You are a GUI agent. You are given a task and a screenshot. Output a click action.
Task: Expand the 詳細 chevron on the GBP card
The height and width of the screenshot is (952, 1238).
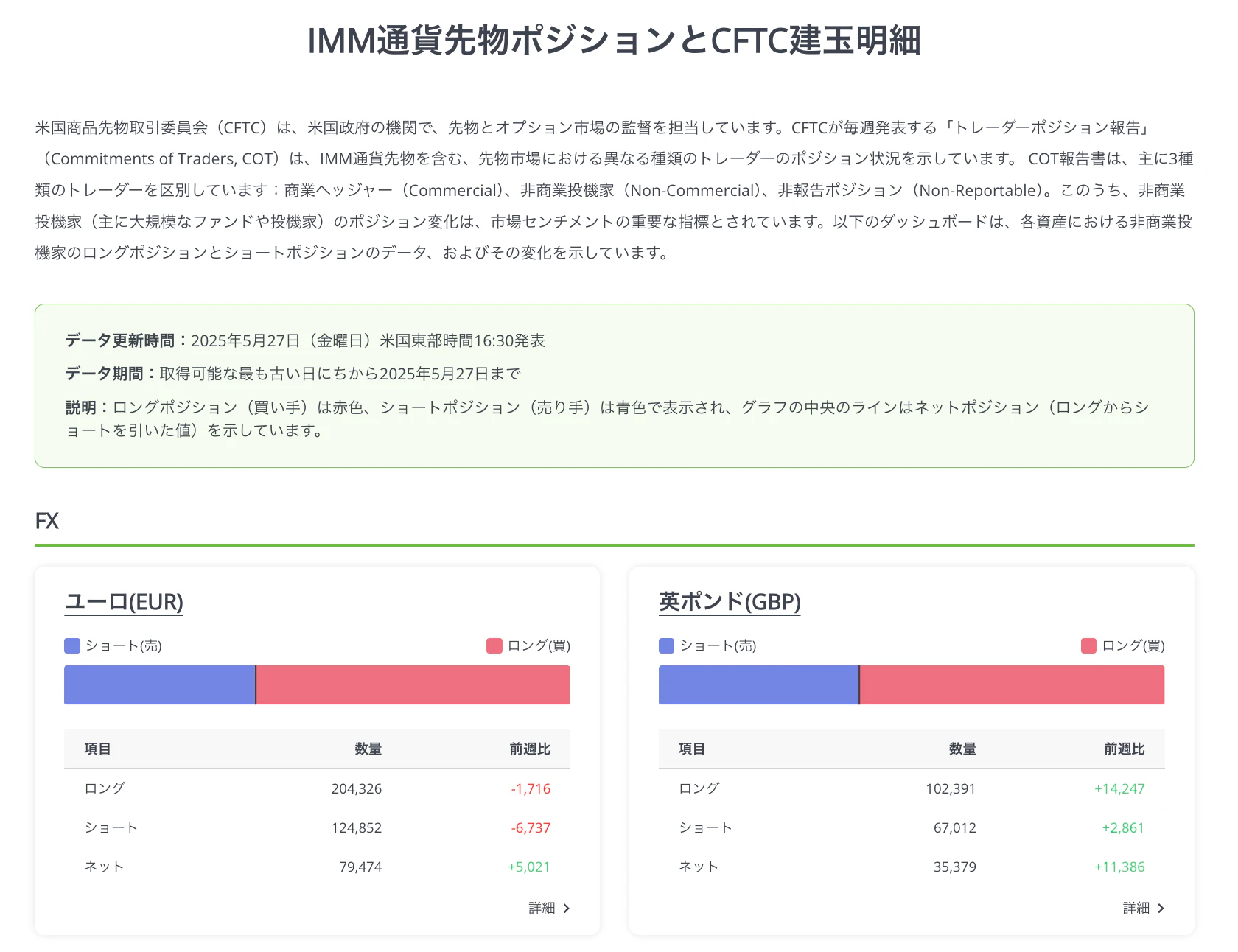[1163, 908]
